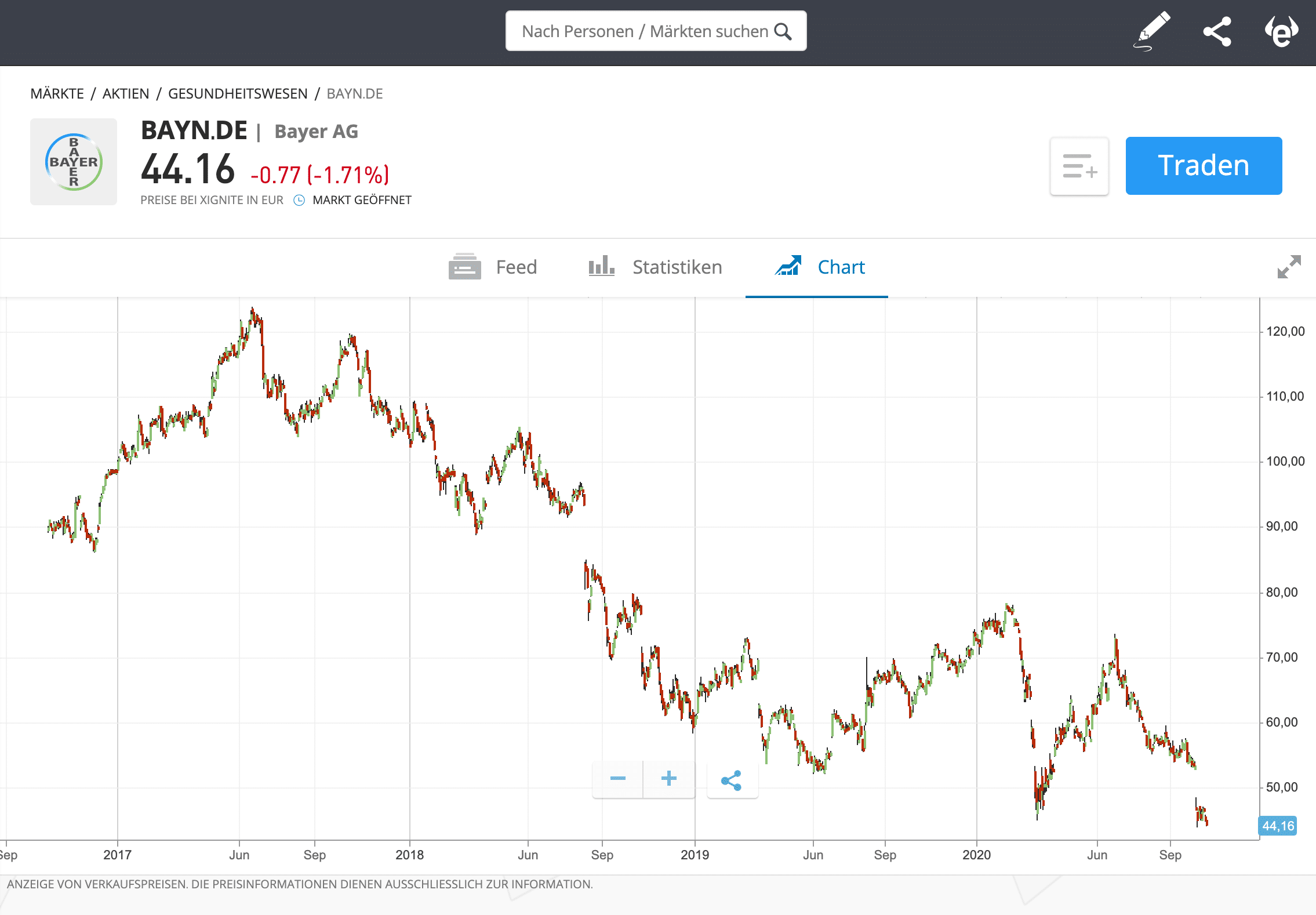Click the Chart tab rising-arrow icon
The height and width of the screenshot is (915, 1316).
point(788,266)
